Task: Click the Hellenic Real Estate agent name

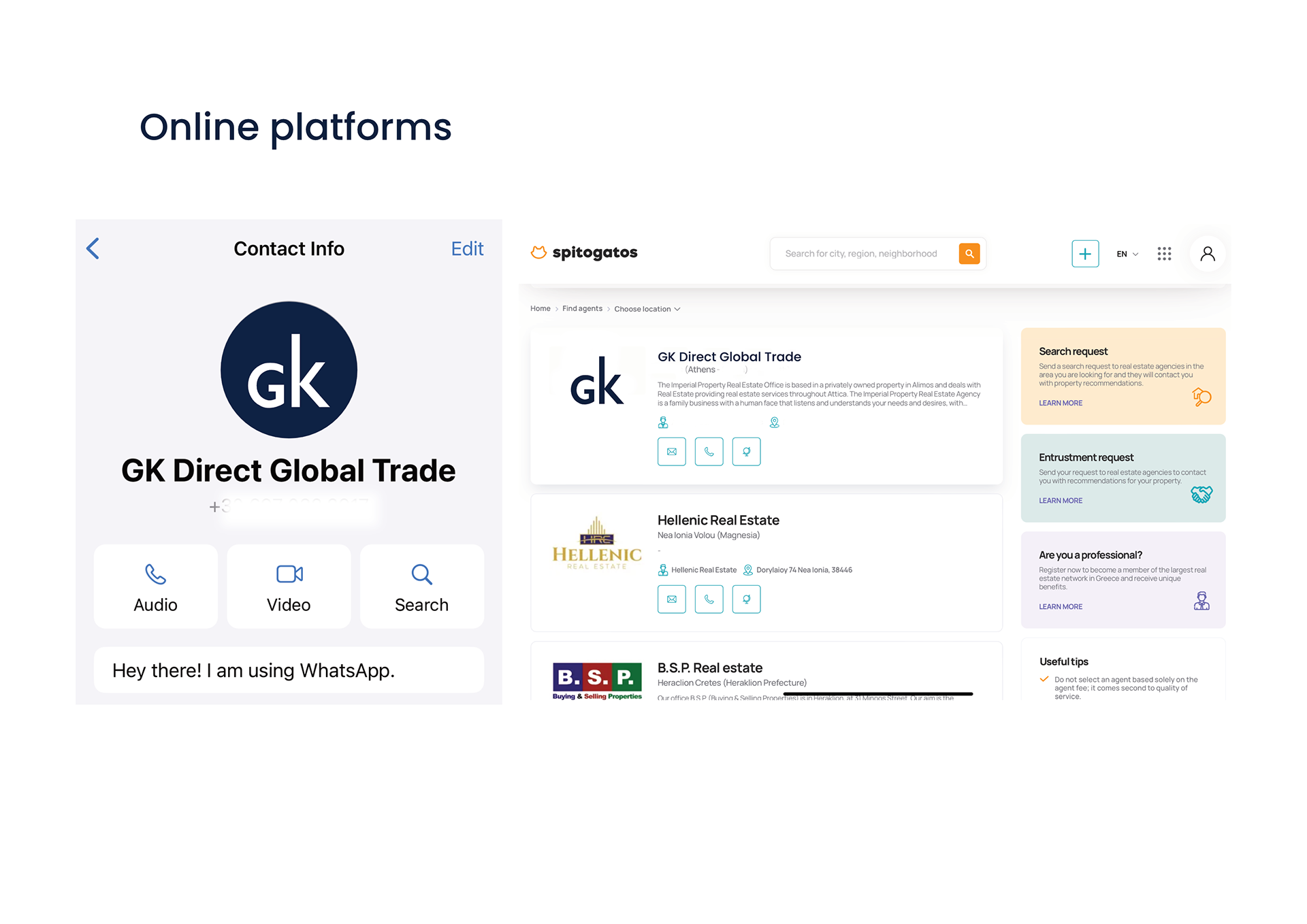Action: [704, 570]
